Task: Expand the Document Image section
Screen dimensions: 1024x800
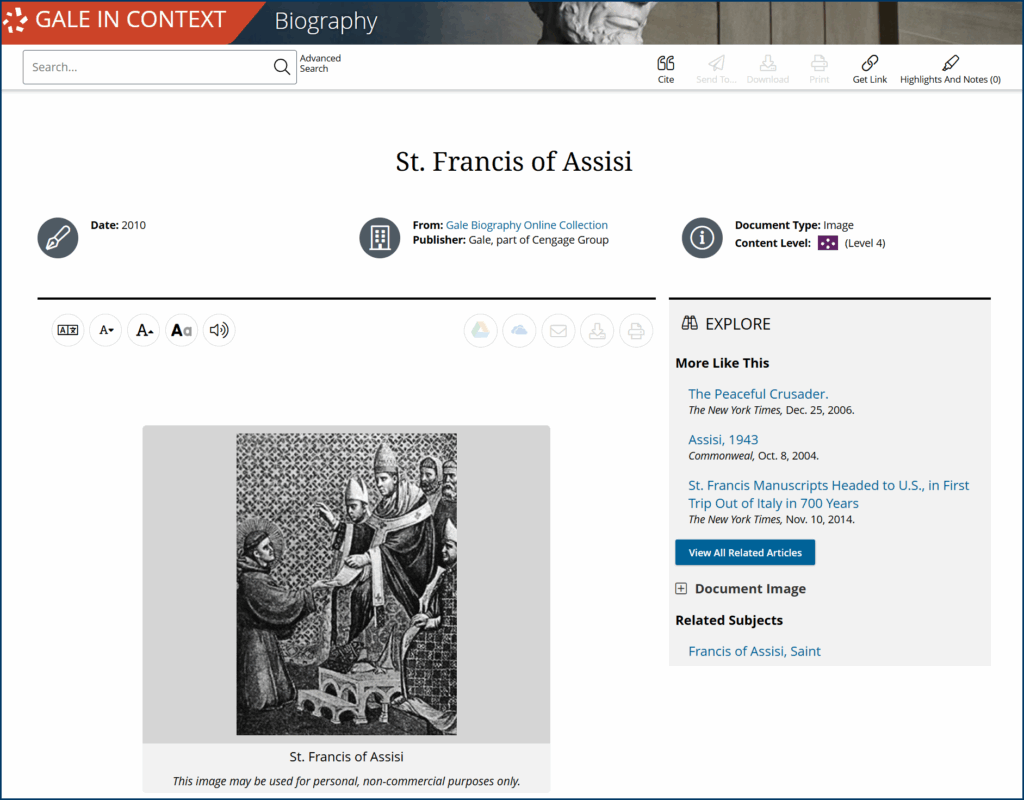Action: coord(681,589)
